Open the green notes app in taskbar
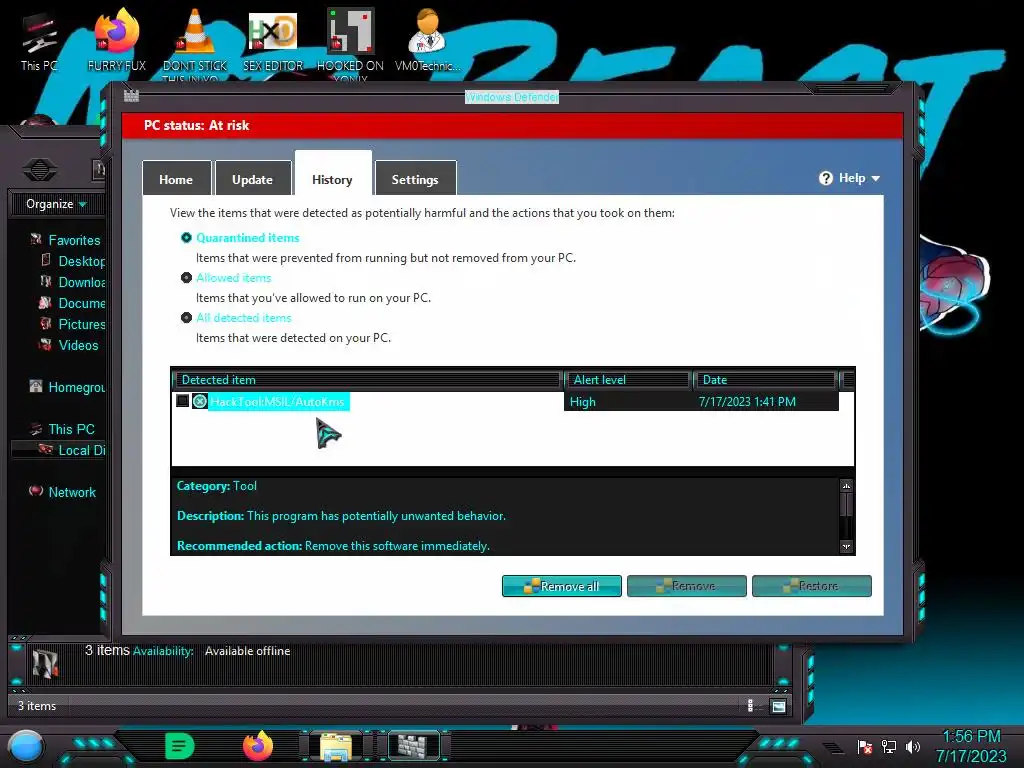The height and width of the screenshot is (768, 1024). 180,746
